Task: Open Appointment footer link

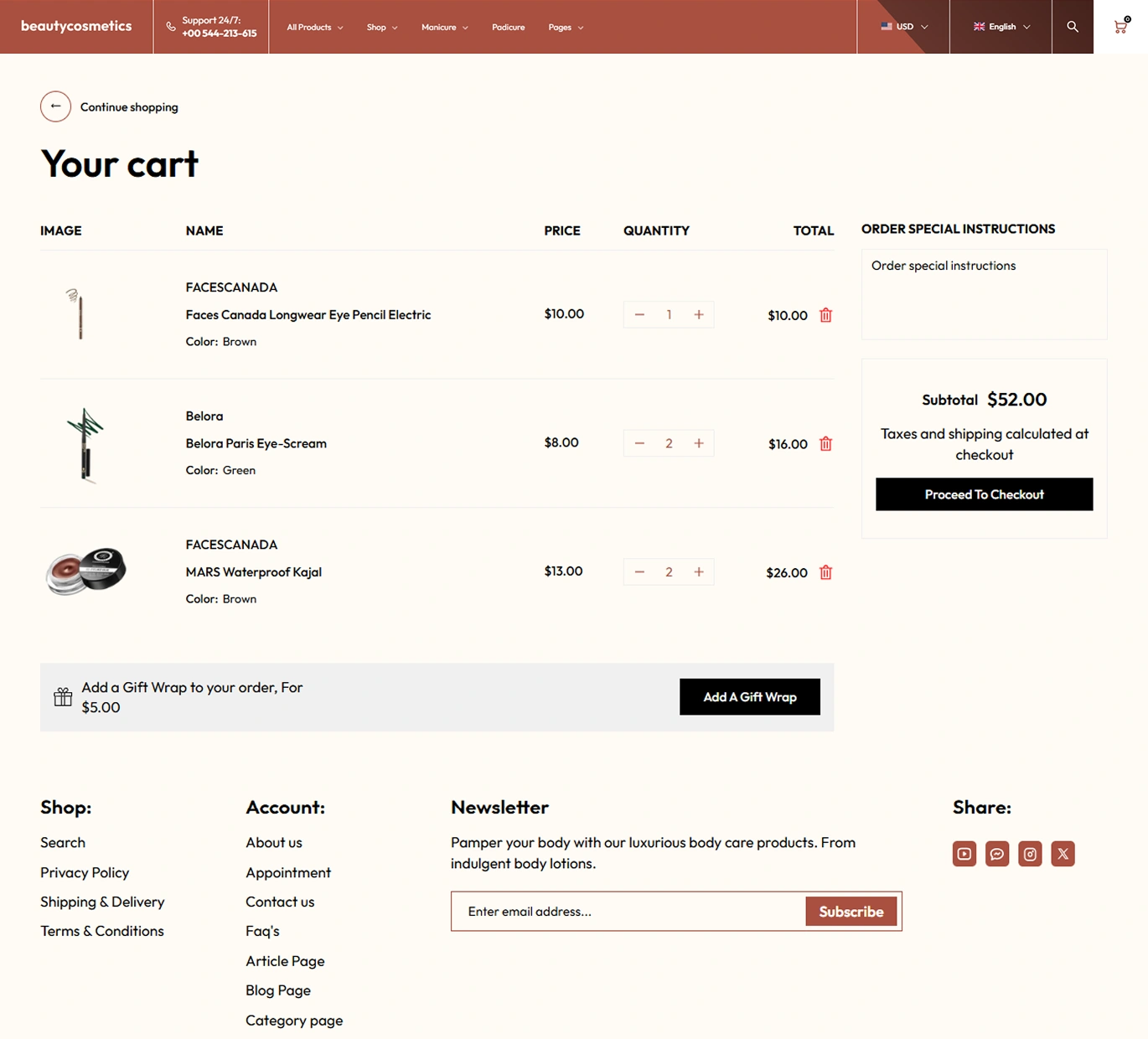Action: click(x=288, y=872)
